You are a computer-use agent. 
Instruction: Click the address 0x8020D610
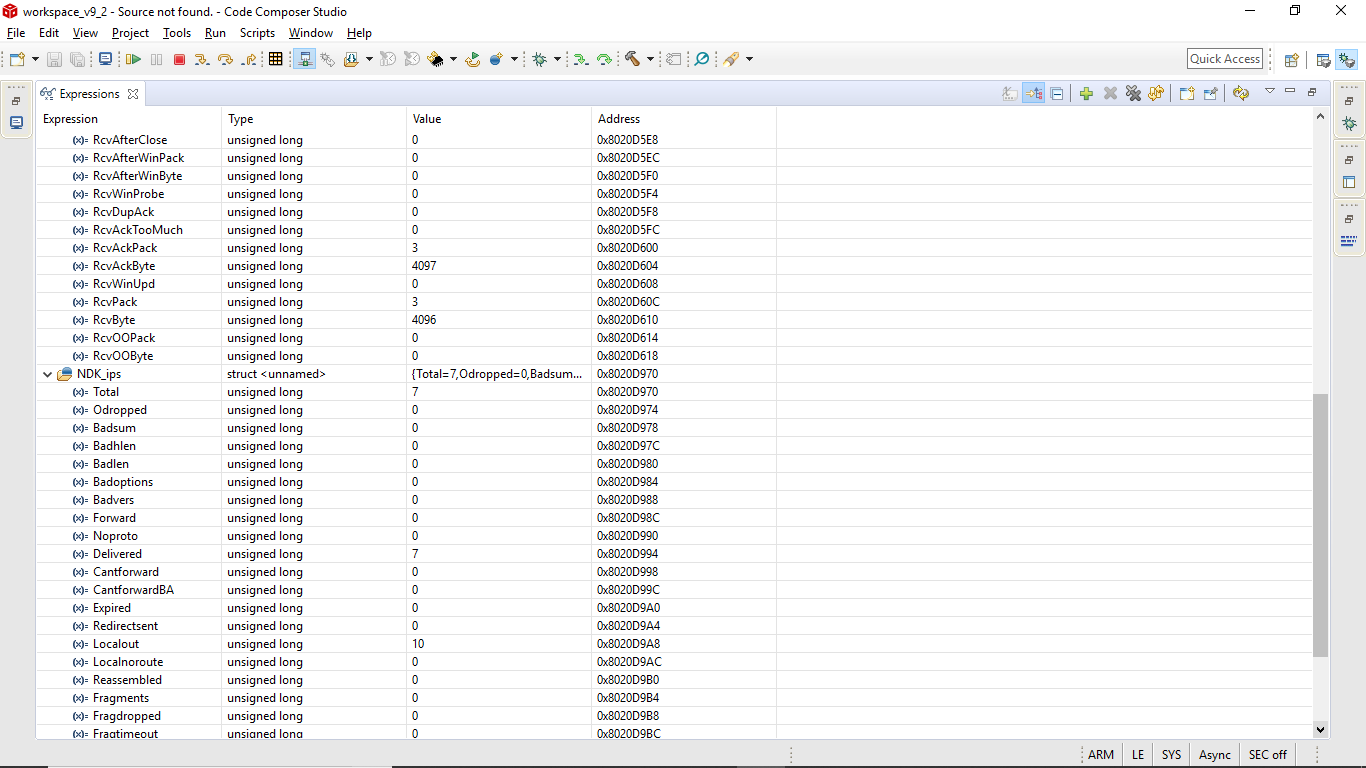click(627, 320)
